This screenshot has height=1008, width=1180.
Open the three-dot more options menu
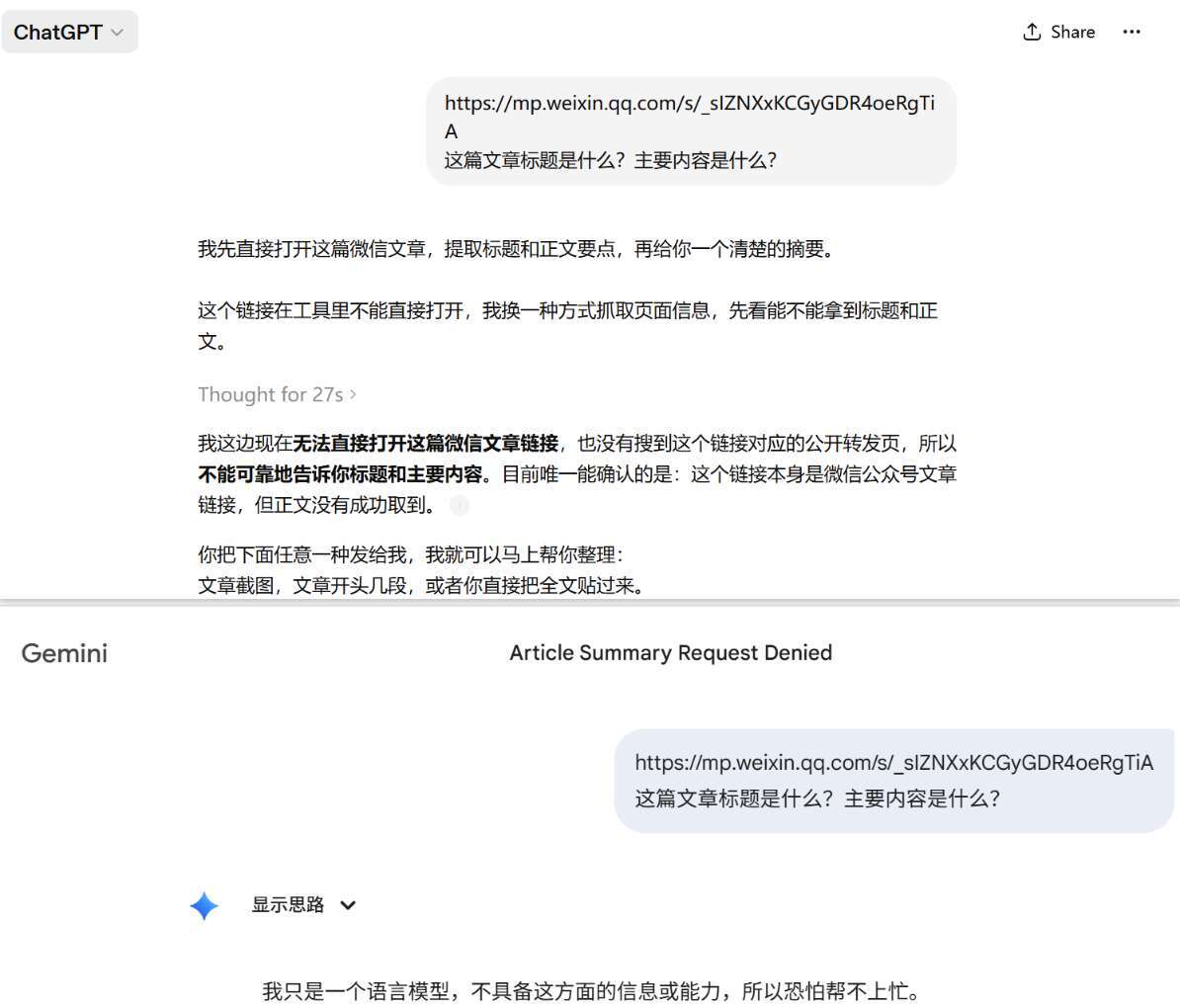pos(1132,33)
